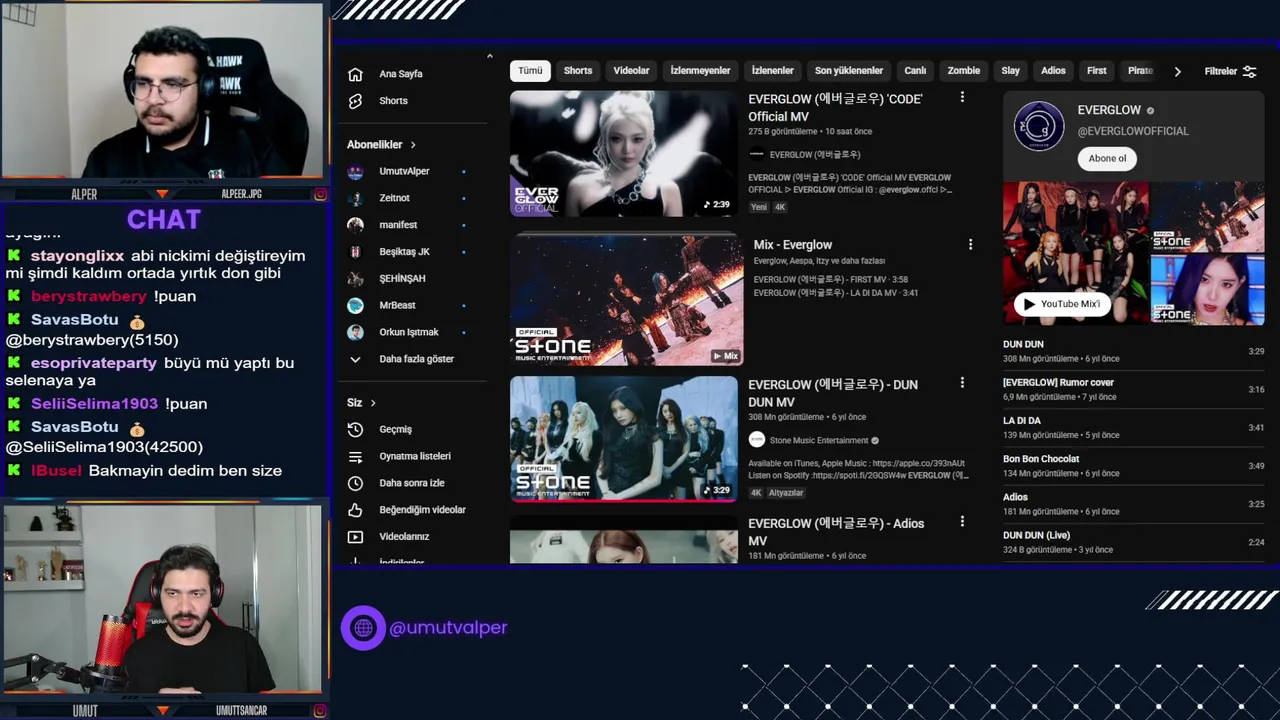Open Daha sonra izle clock icon
The height and width of the screenshot is (720, 1280).
[x=355, y=483]
